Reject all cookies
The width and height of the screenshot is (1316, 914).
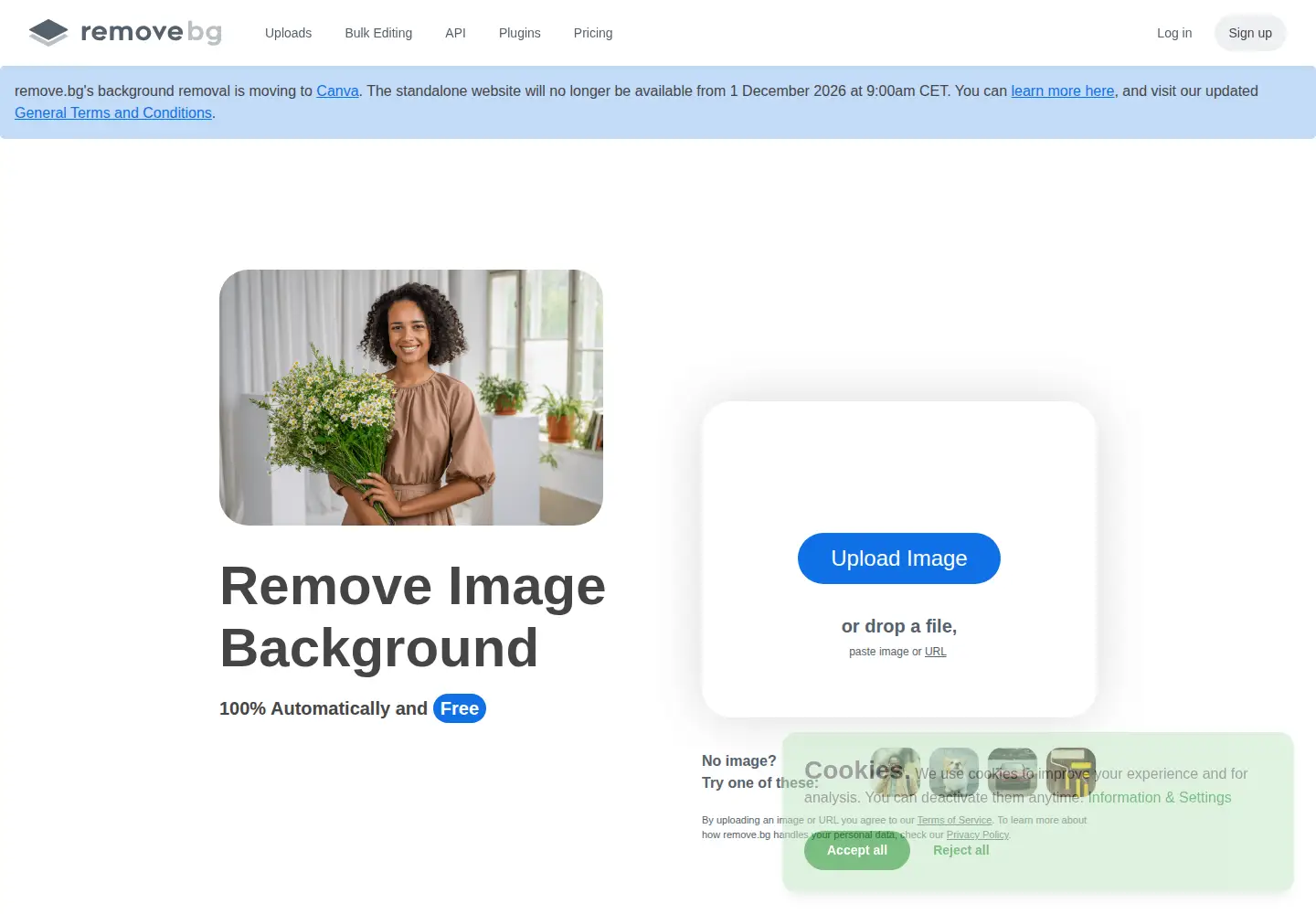click(x=961, y=850)
